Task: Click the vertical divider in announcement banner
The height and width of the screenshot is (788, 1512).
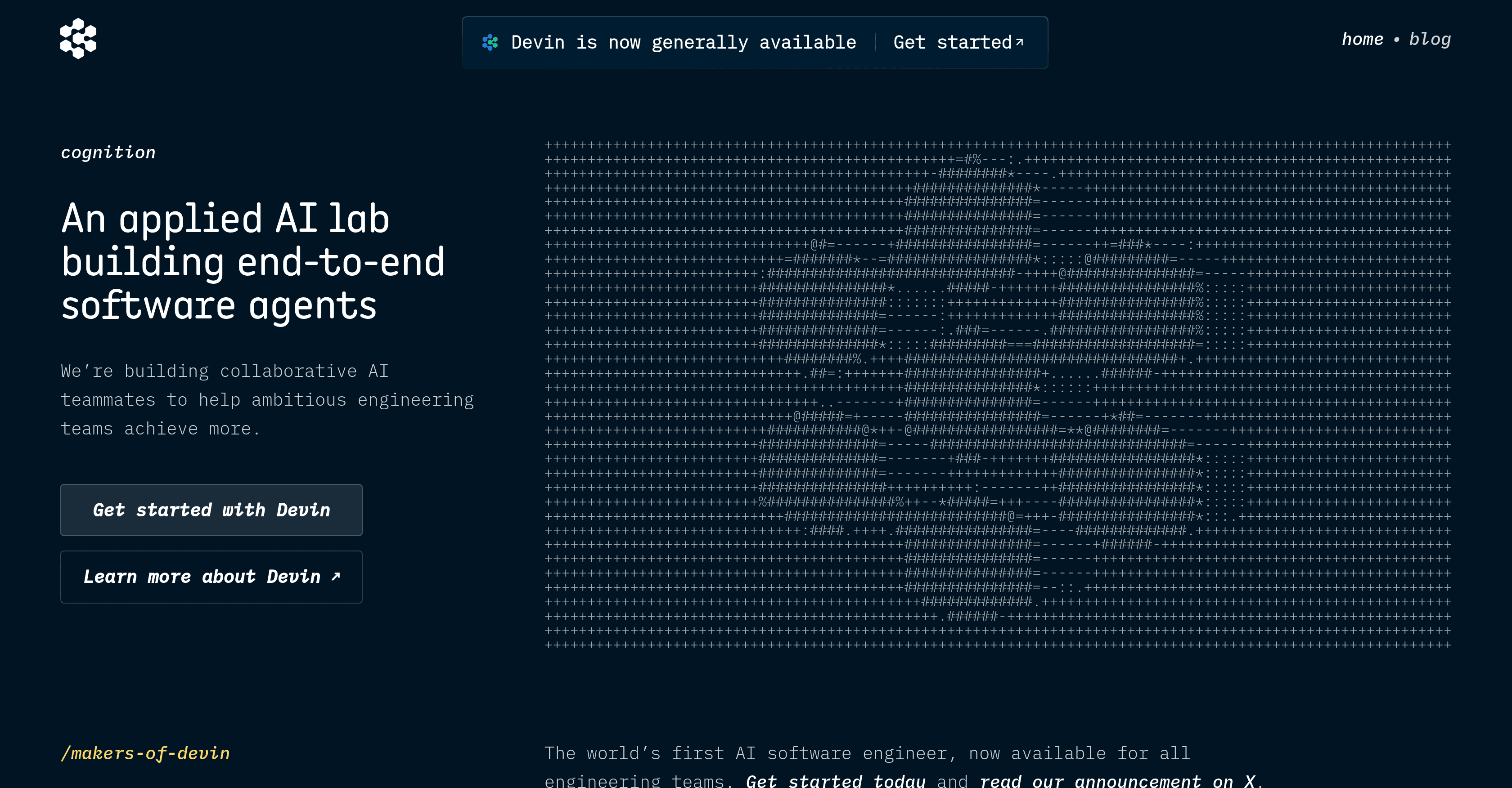Action: point(875,42)
